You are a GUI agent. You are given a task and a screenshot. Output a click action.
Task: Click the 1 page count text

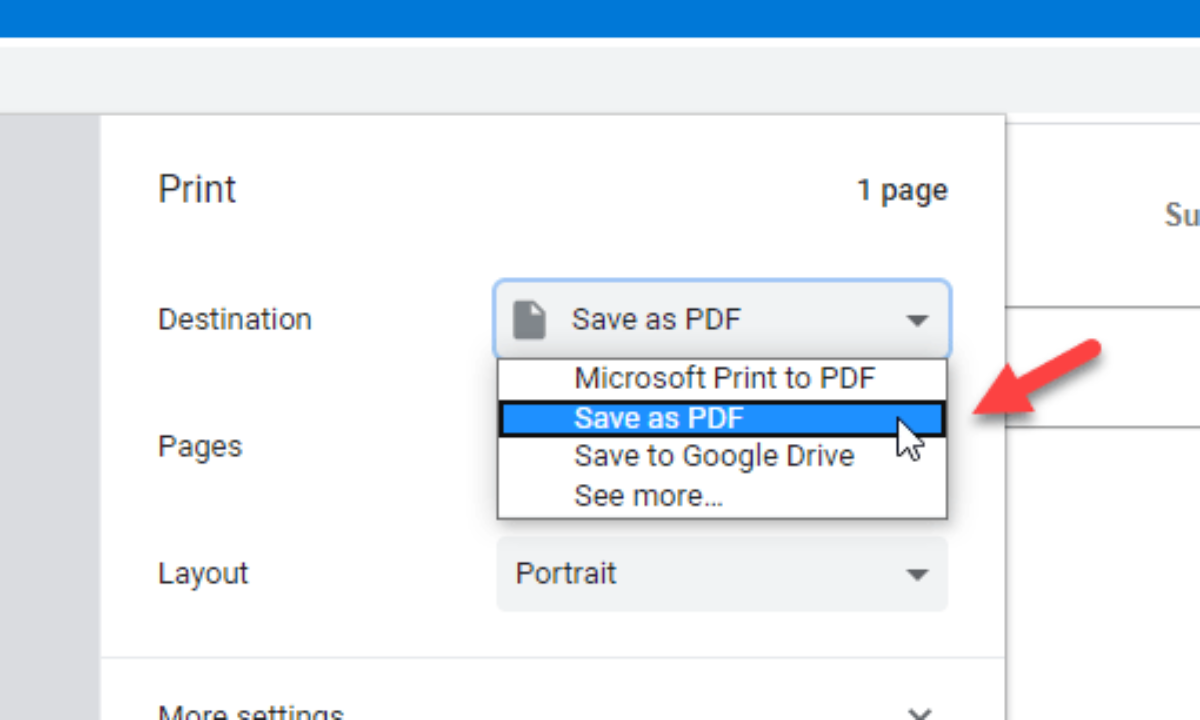pyautogui.click(x=902, y=190)
